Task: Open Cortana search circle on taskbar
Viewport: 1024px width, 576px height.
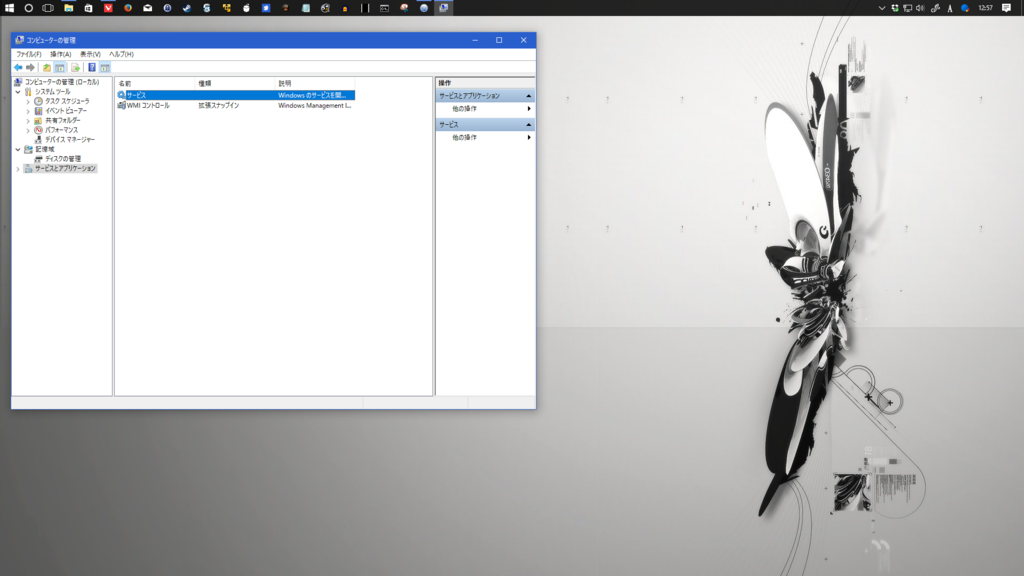Action: pyautogui.click(x=29, y=8)
